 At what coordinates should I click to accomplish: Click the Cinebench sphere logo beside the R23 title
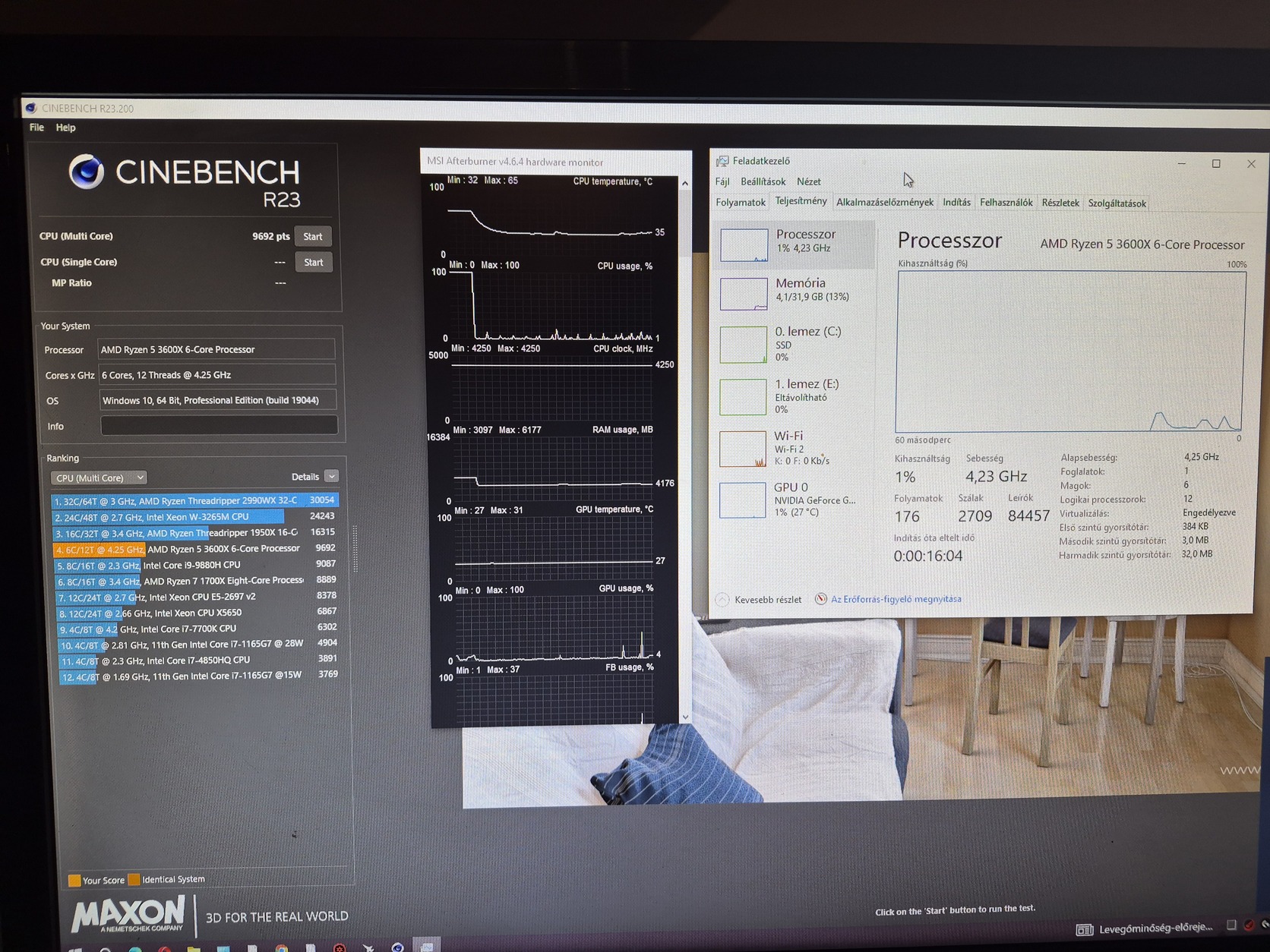click(86, 172)
